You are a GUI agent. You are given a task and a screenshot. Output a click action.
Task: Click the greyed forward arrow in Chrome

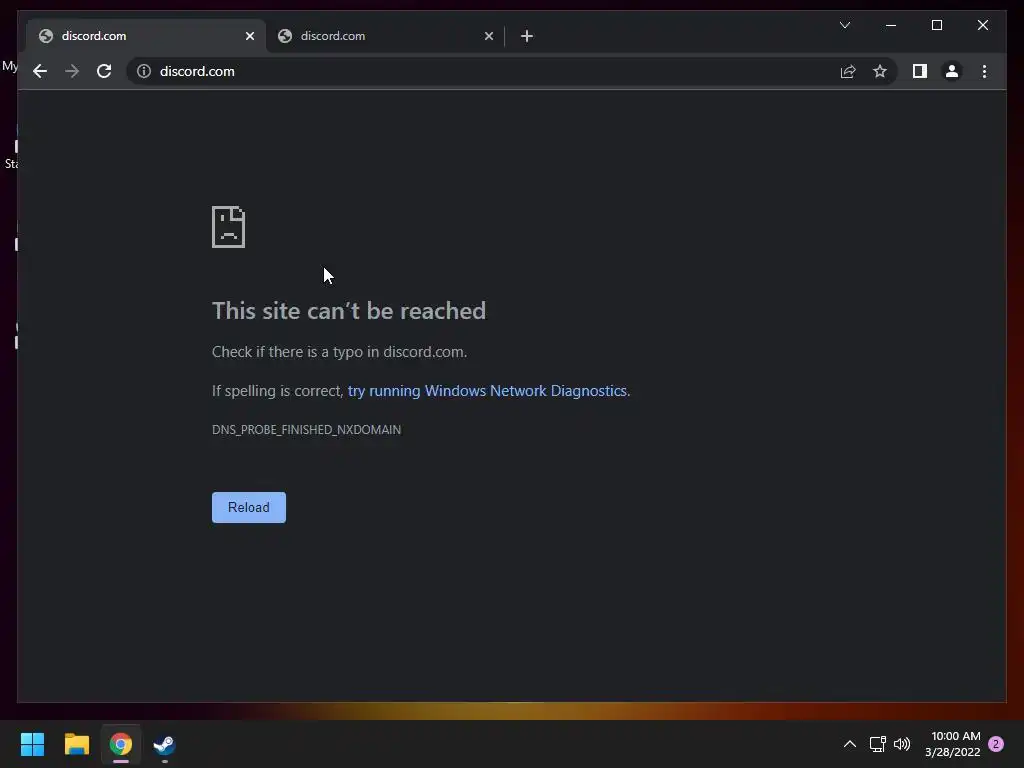(72, 71)
